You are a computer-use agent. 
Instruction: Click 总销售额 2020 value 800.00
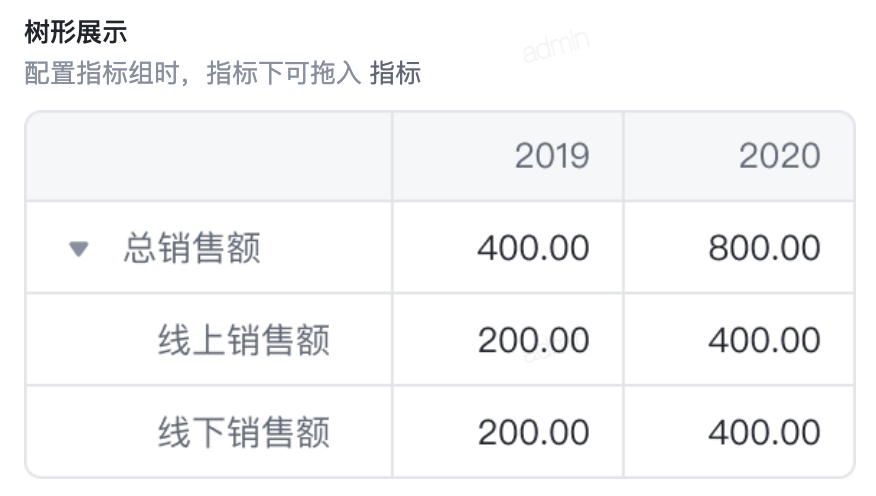[x=764, y=248]
